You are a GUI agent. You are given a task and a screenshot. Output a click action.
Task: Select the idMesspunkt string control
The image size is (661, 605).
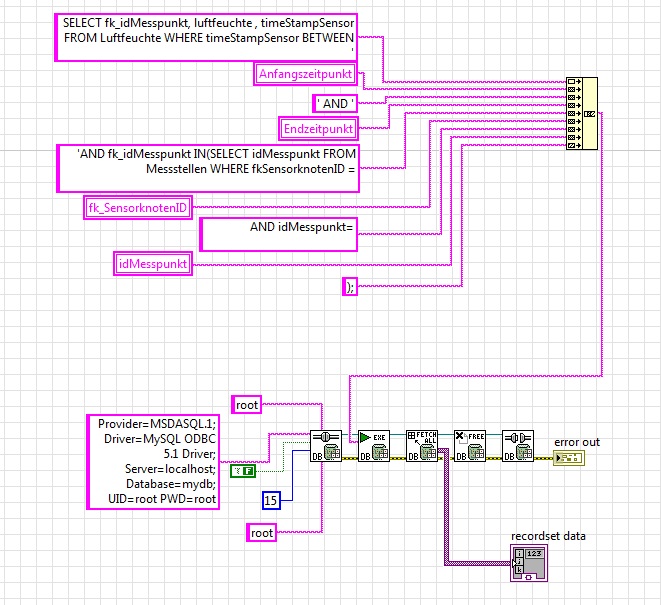coord(153,264)
